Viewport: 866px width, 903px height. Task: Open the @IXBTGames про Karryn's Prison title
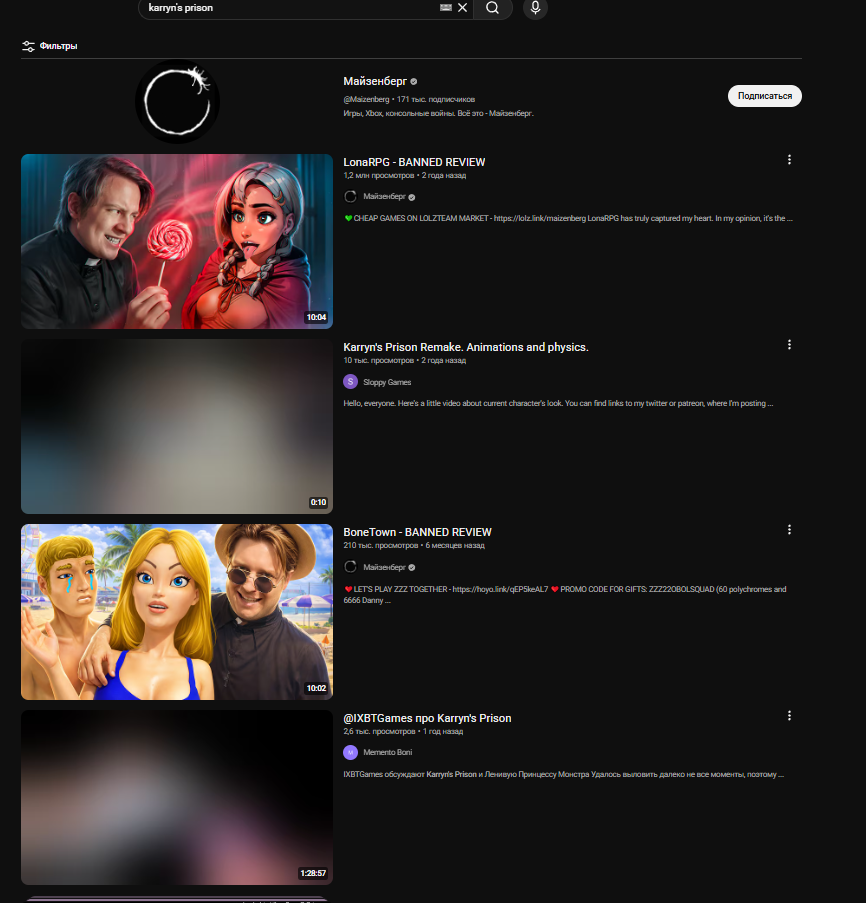pyautogui.click(x=427, y=719)
